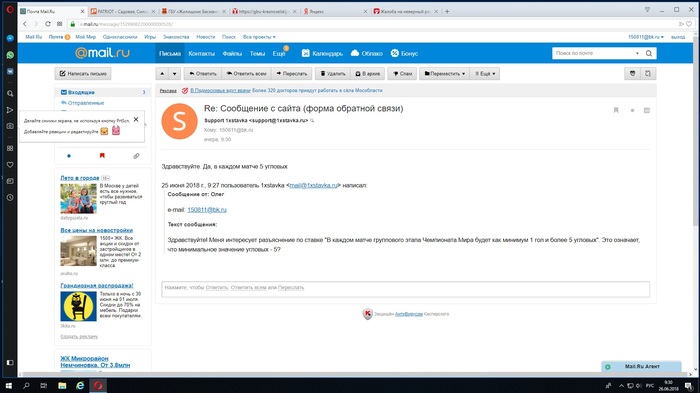The image size is (700, 393).
Task: Toggle the unread dot on message
Action: [632, 110]
